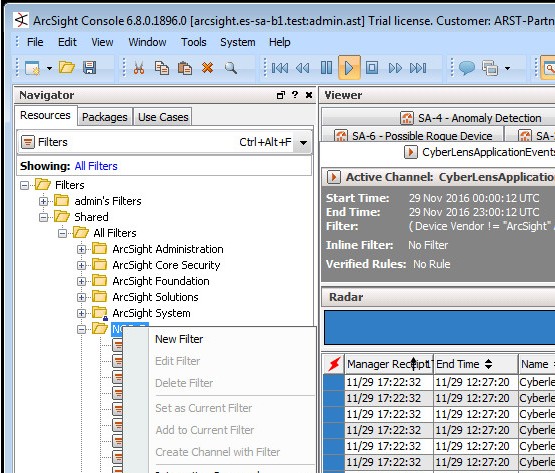The height and width of the screenshot is (473, 555).
Task: Stop the active channel
Action: tap(372, 67)
